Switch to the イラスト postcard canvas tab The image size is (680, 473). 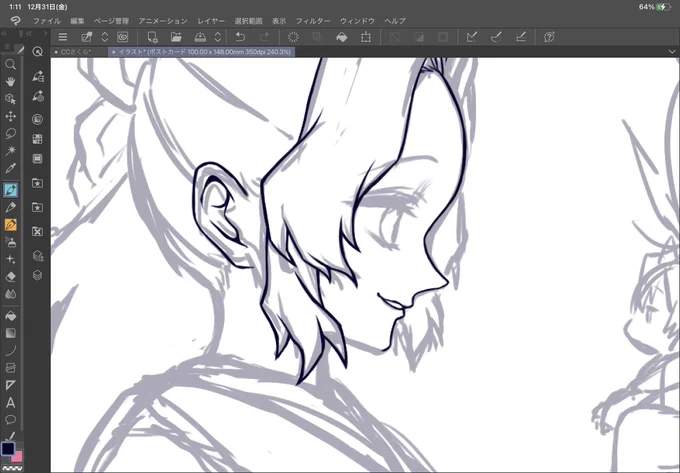pyautogui.click(x=202, y=52)
